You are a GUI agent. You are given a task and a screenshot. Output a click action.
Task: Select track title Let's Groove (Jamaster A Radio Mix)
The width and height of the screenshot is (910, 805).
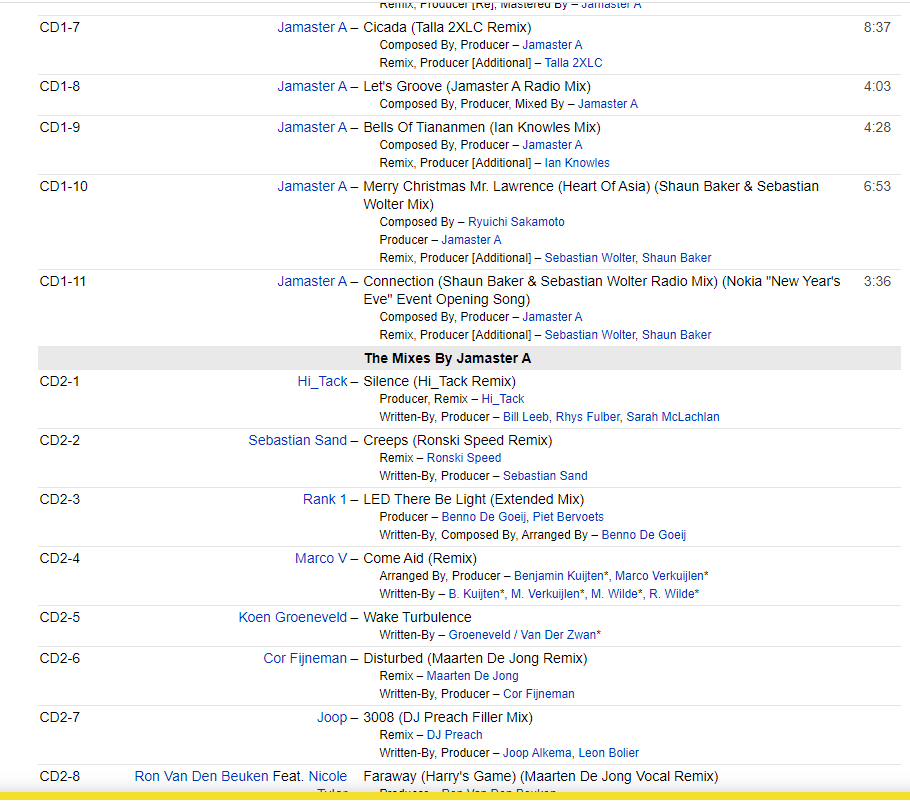click(477, 86)
